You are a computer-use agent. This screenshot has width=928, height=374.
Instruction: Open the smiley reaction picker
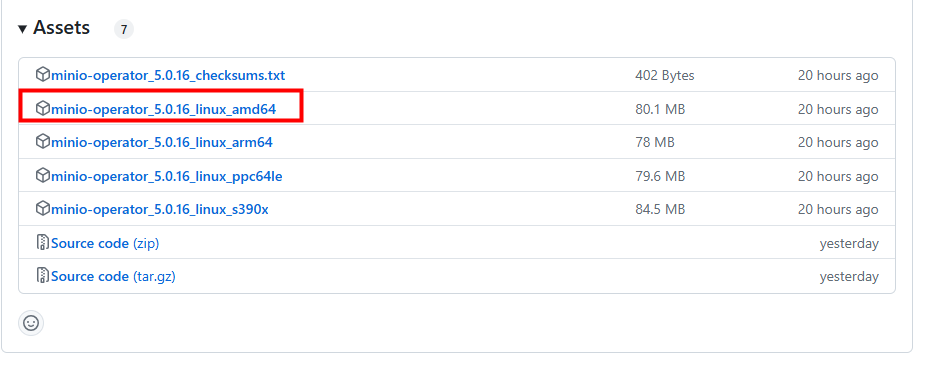[31, 323]
